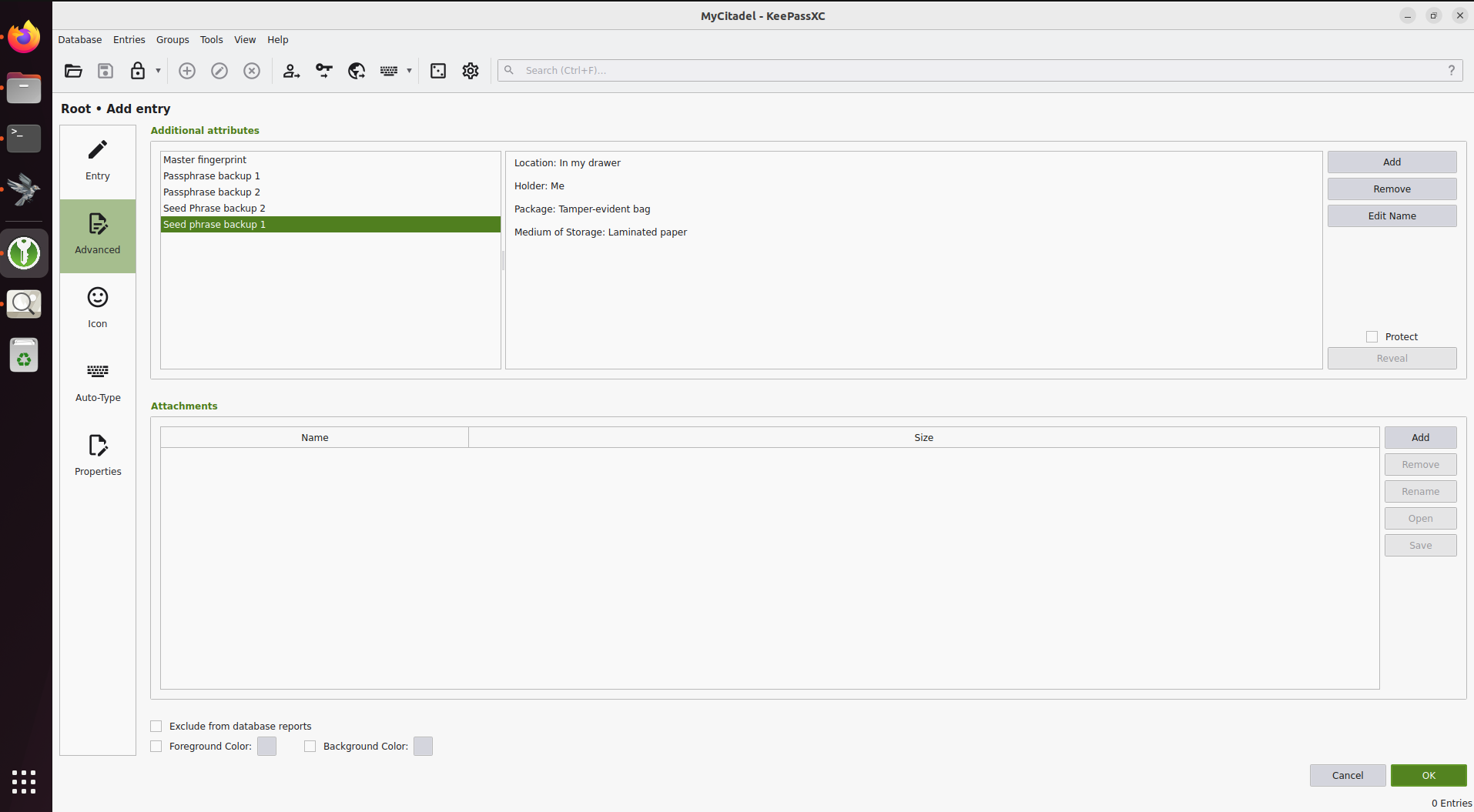Viewport: 1474px width, 812px height.
Task: Select the Advanced section
Action: pyautogui.click(x=98, y=236)
